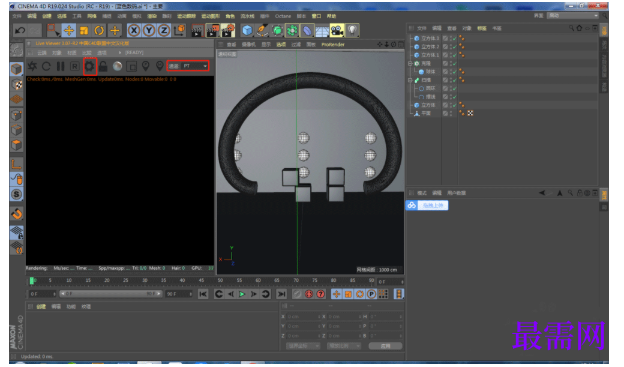This screenshot has height=367, width=624.
Task: Toggle Z axis lock
Action: tap(164, 30)
